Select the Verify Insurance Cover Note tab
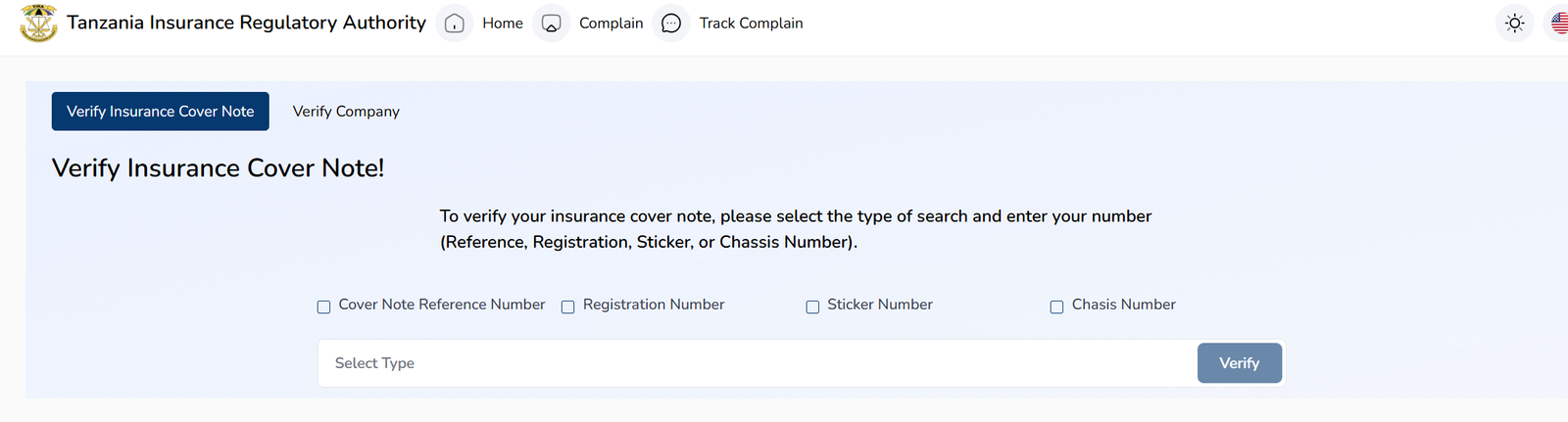The image size is (1568, 422). coord(161,112)
